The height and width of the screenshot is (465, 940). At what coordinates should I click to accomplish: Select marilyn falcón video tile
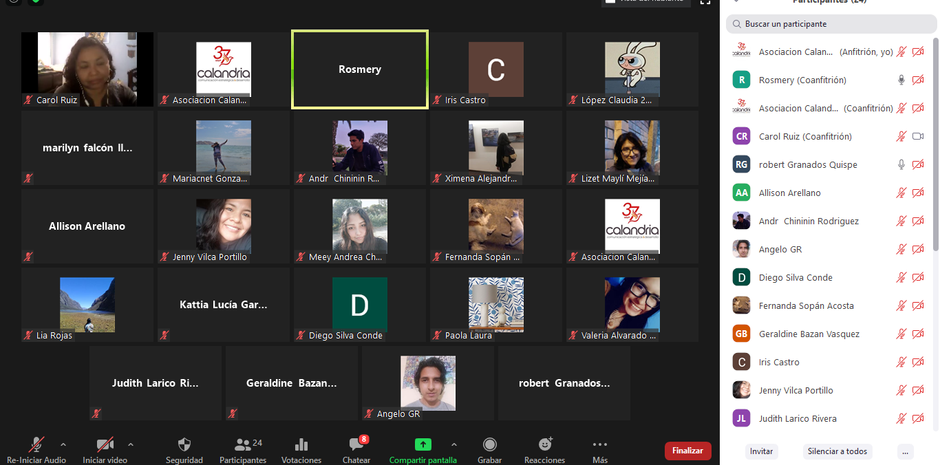(x=88, y=148)
